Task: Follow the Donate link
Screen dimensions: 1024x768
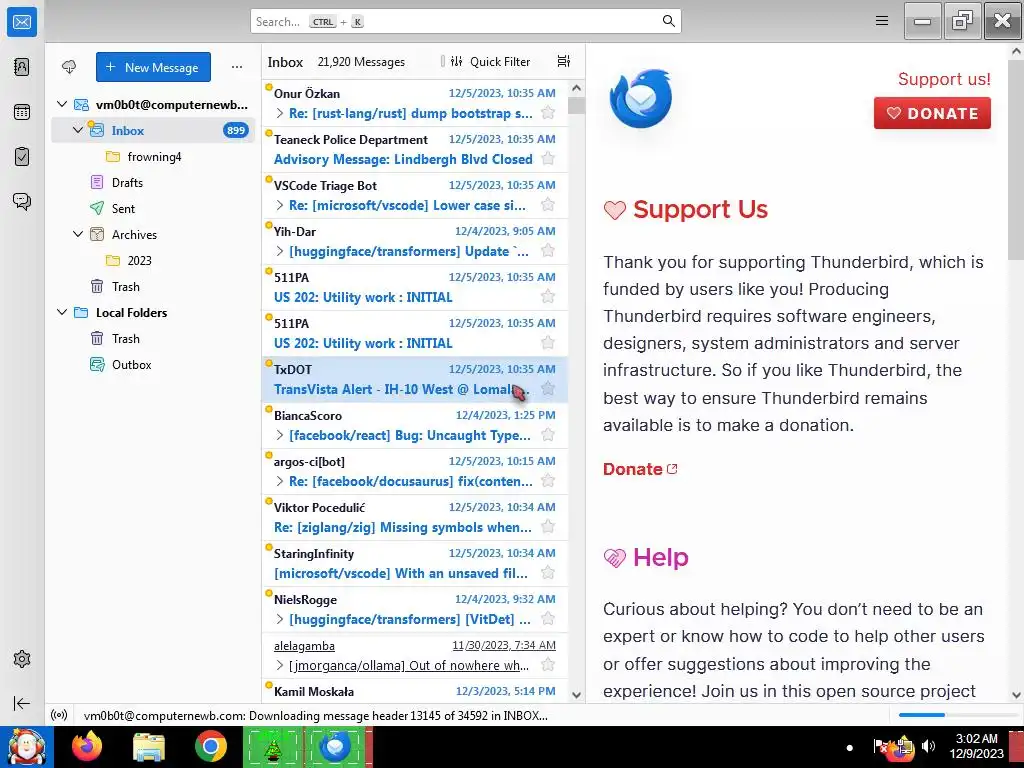Action: pos(640,469)
